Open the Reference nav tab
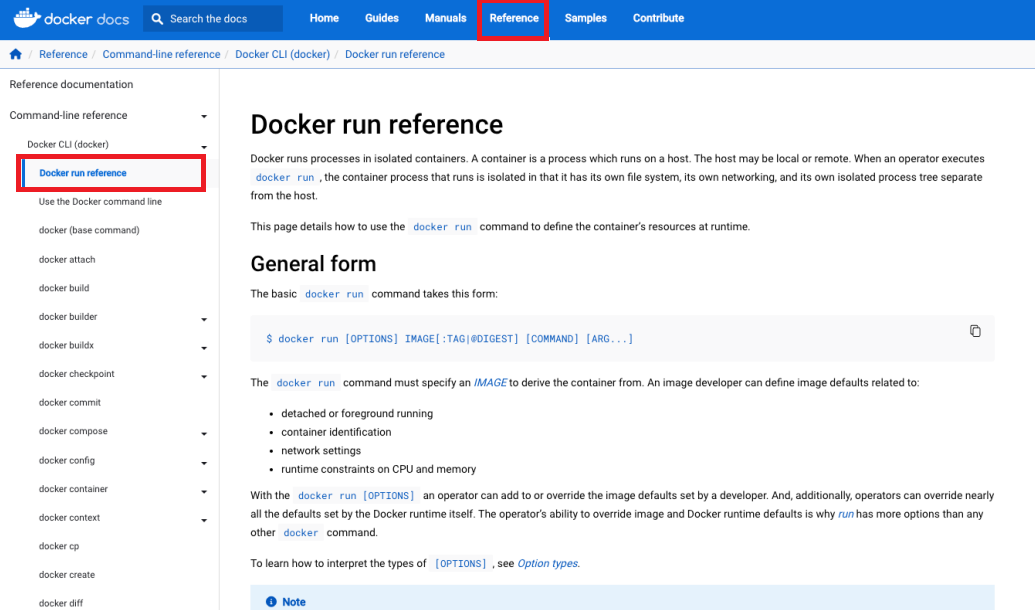Image resolution: width=1035 pixels, height=610 pixels. (514, 18)
